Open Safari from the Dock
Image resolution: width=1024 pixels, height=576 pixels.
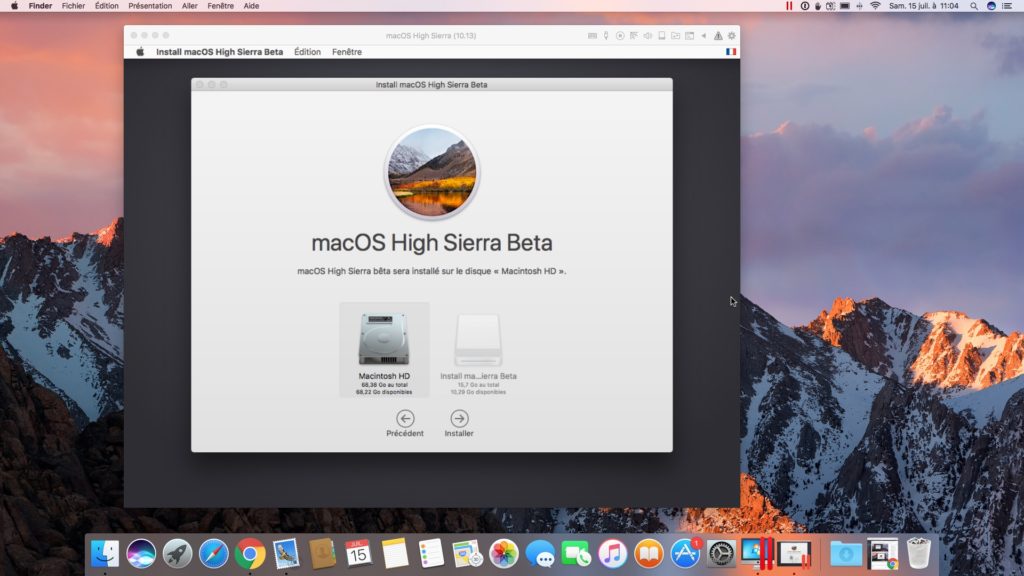[x=214, y=554]
